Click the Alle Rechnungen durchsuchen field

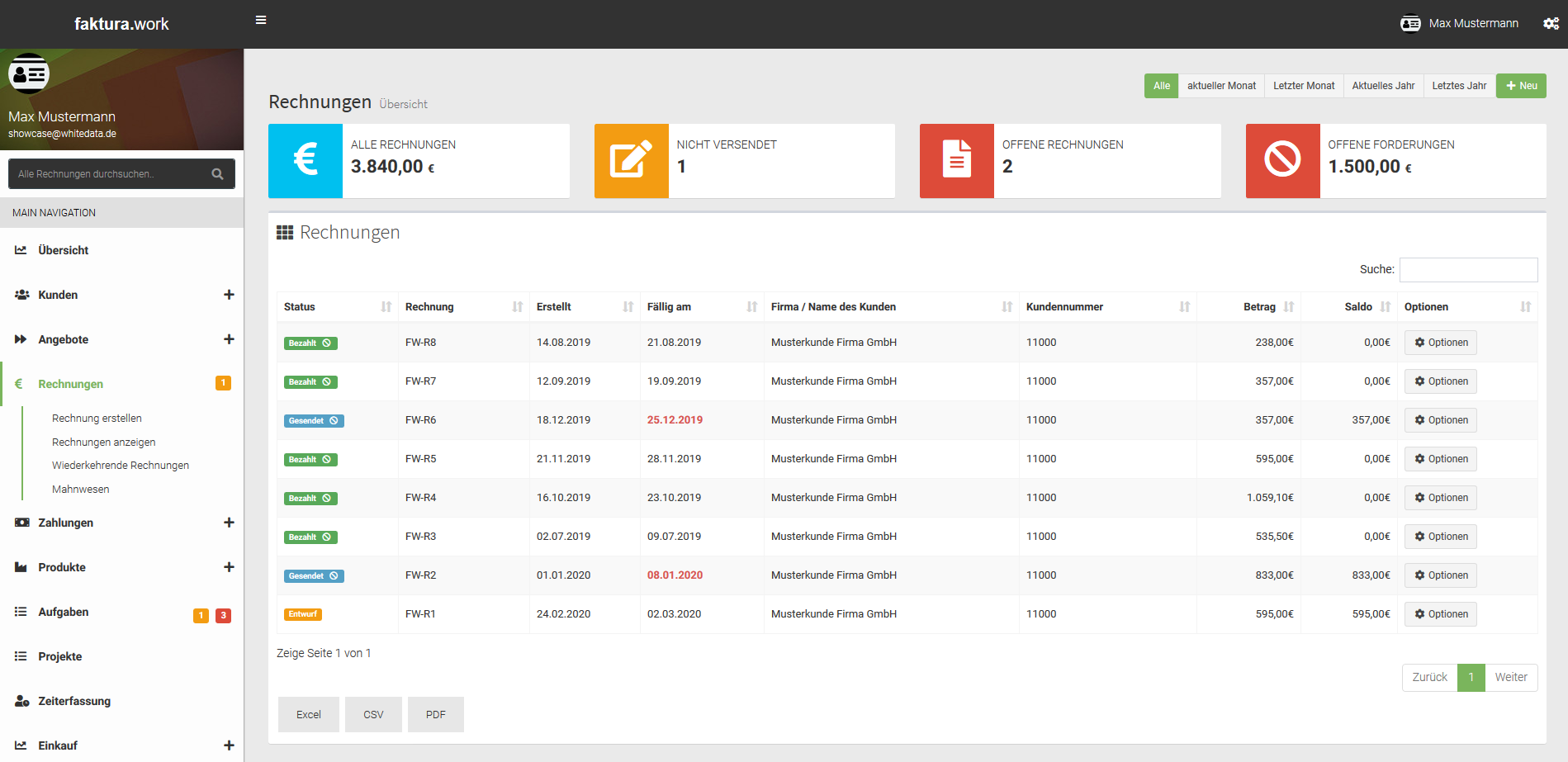click(111, 174)
